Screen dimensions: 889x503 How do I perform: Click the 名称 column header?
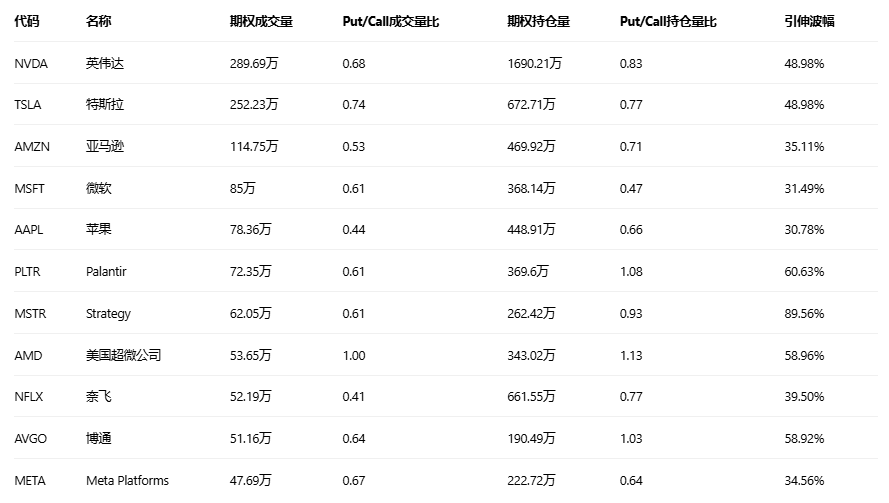point(99,21)
